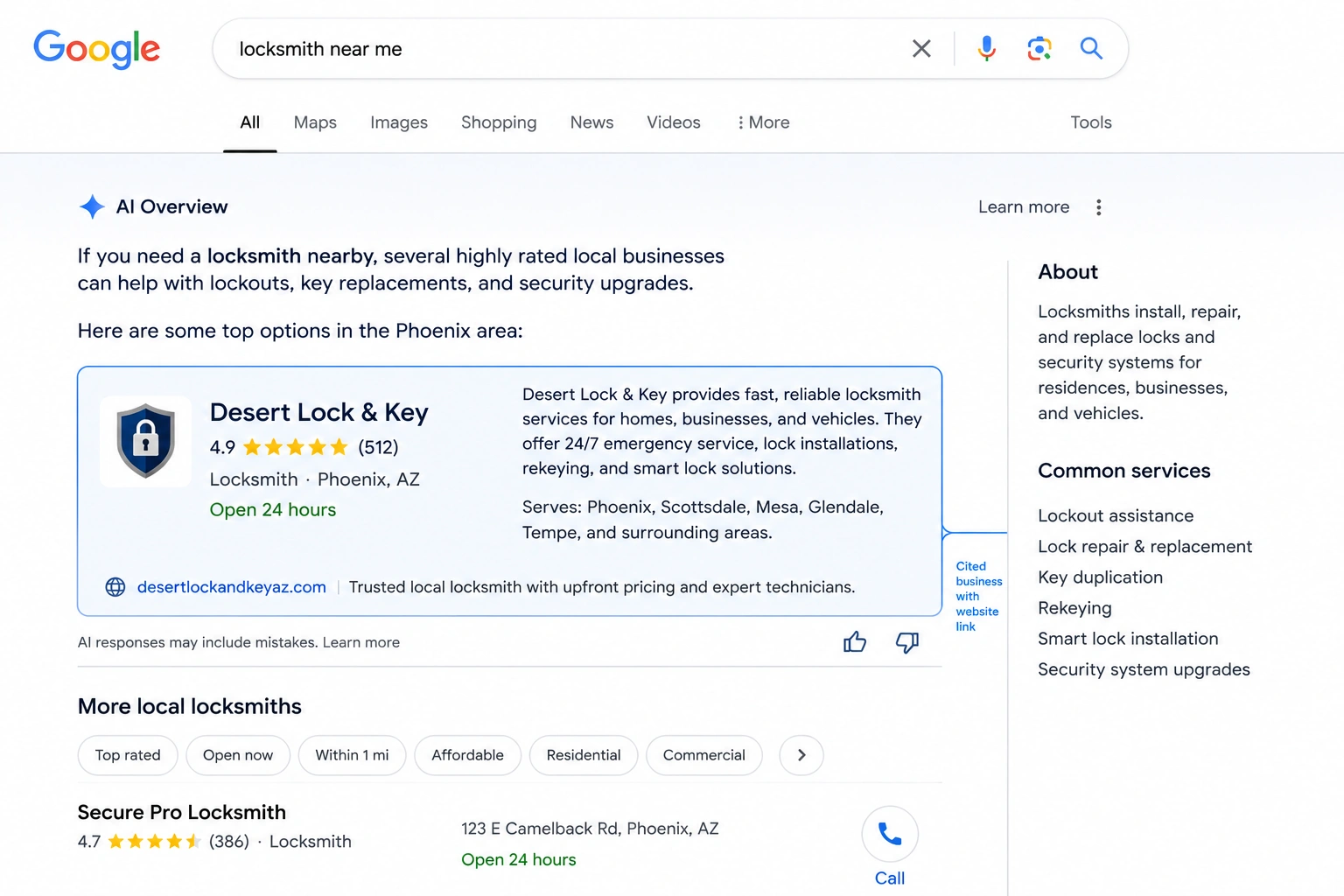Click the Call label under phone icon
This screenshot has height=896, width=1344.
pos(890,878)
